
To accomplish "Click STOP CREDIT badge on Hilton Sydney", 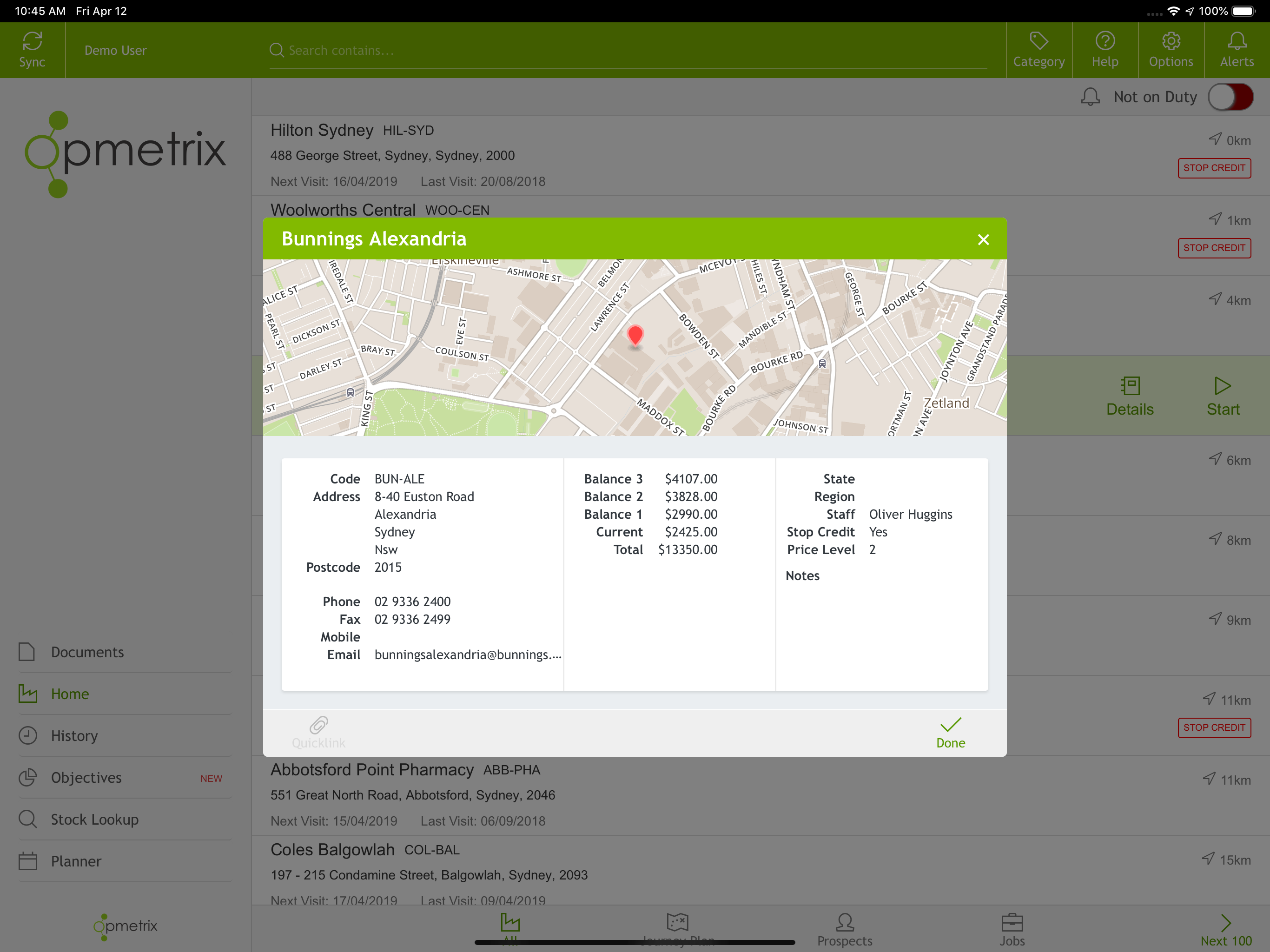I will [1214, 168].
